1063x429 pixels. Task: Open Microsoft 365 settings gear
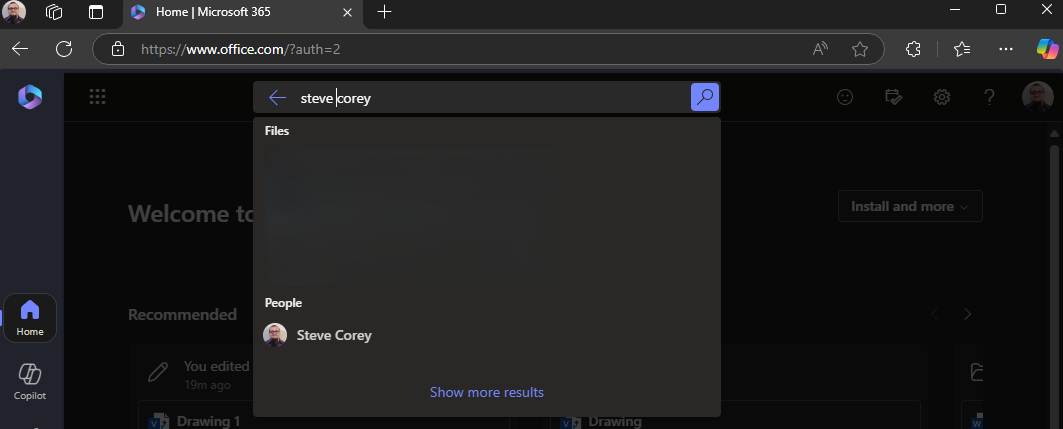coord(941,97)
